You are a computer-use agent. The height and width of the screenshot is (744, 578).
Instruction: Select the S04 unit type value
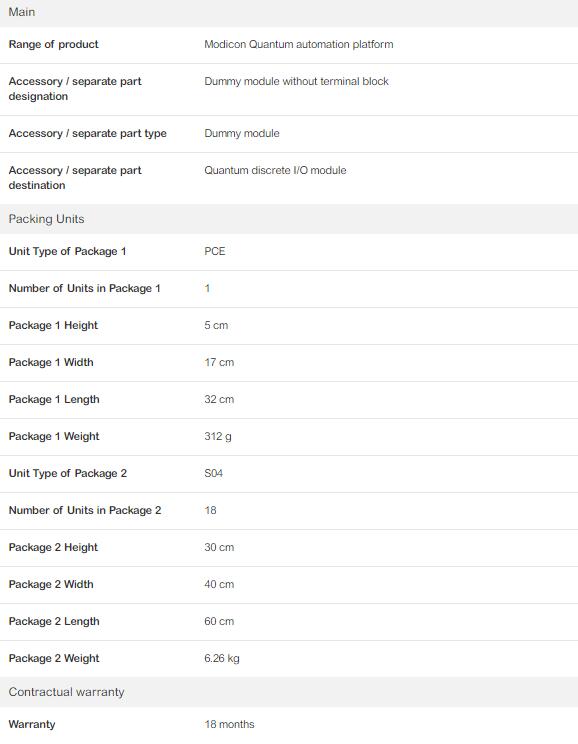point(214,473)
